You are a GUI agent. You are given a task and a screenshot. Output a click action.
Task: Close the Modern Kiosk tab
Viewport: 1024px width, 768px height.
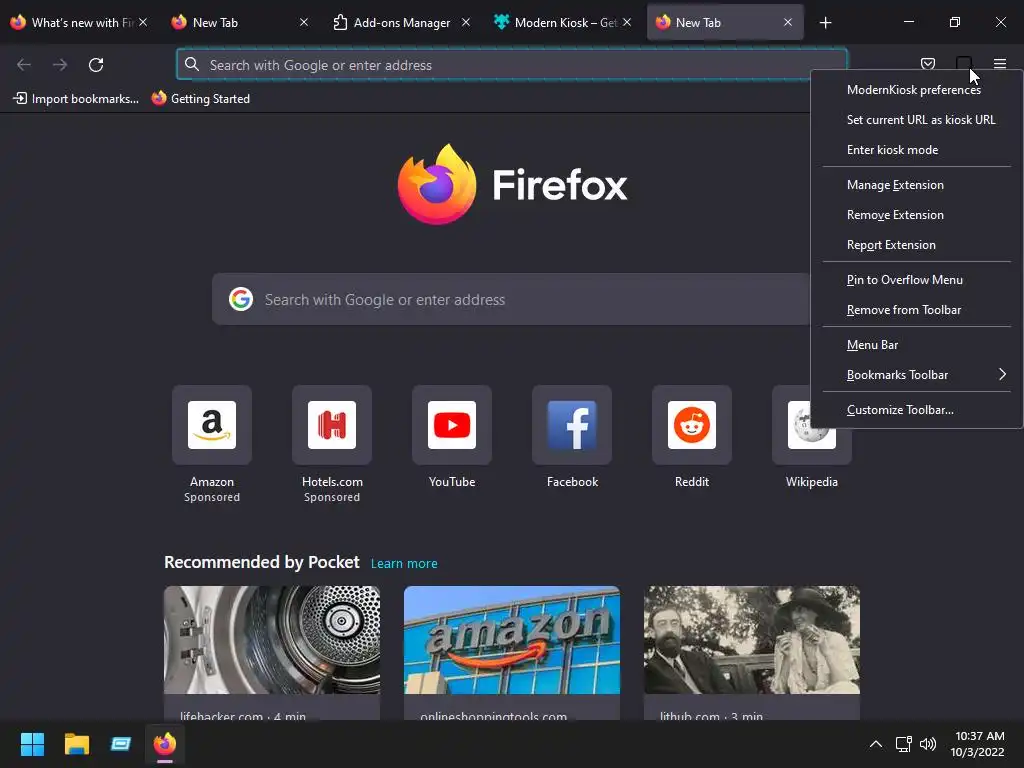click(x=627, y=22)
